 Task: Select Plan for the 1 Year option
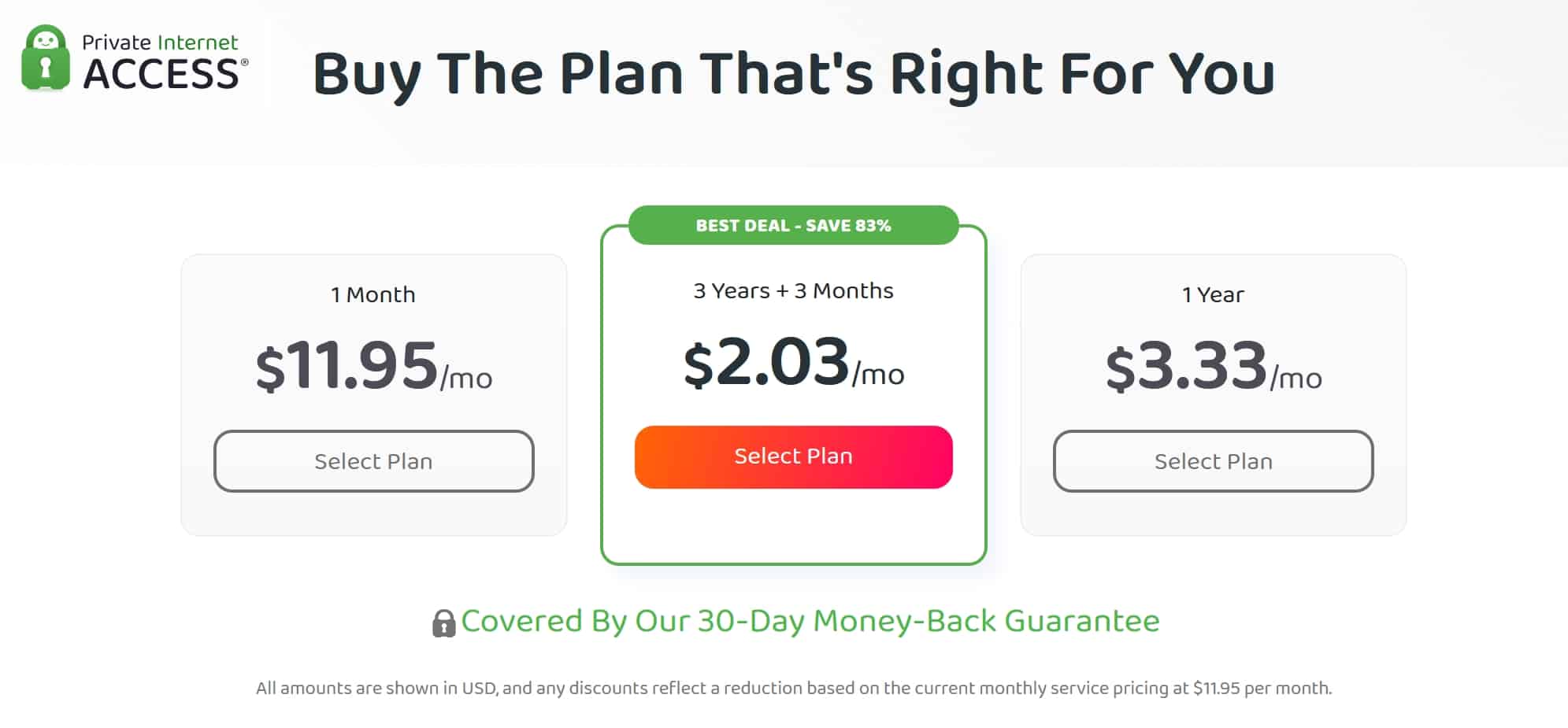(1213, 461)
